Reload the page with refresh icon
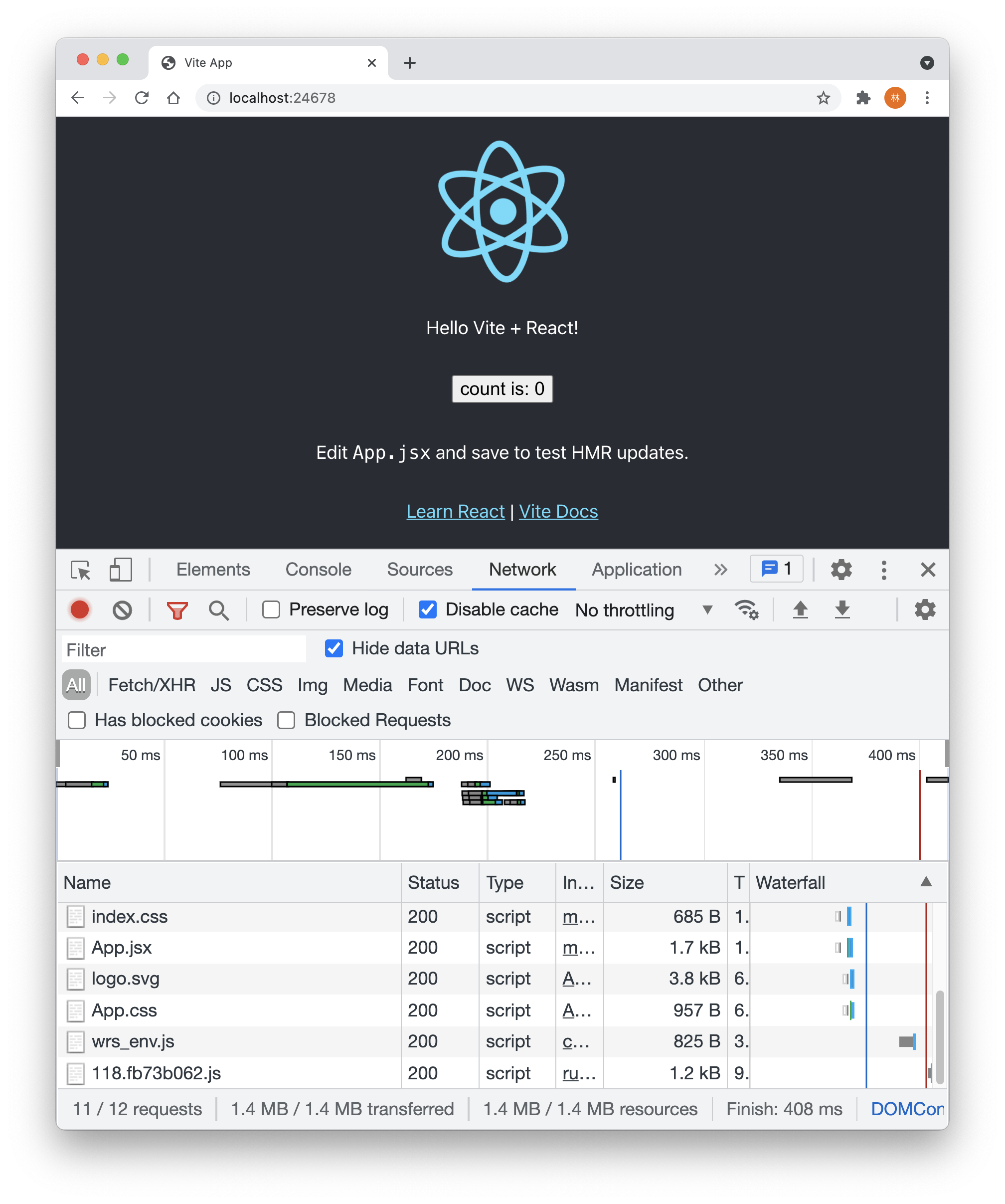This screenshot has height=1204, width=1005. point(142,98)
